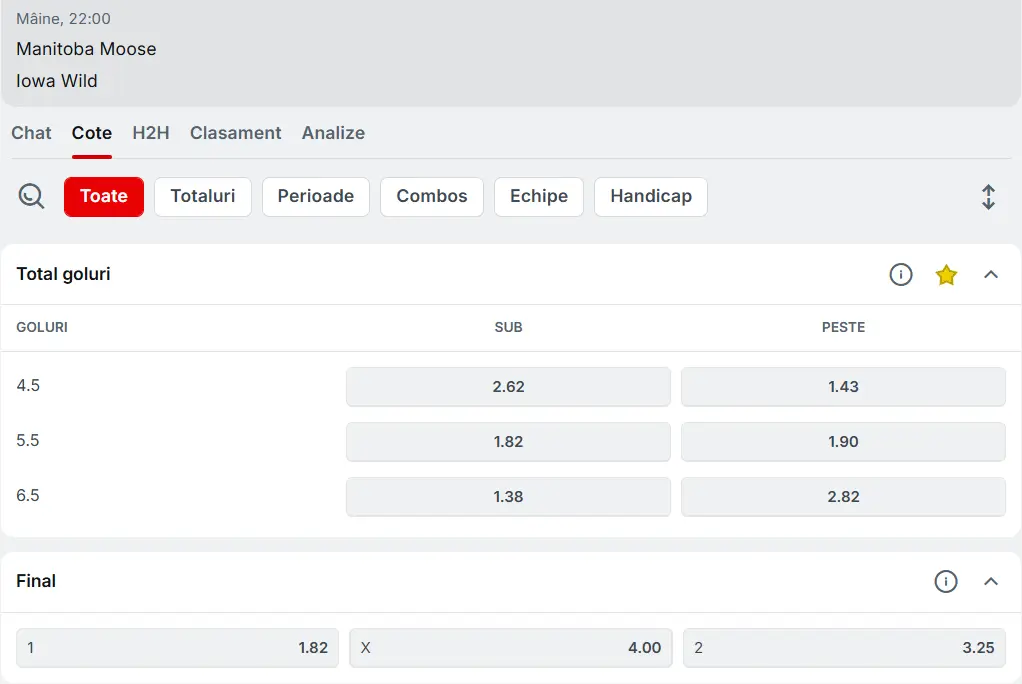Select the Toate filter
The width and height of the screenshot is (1022, 684).
coord(104,197)
